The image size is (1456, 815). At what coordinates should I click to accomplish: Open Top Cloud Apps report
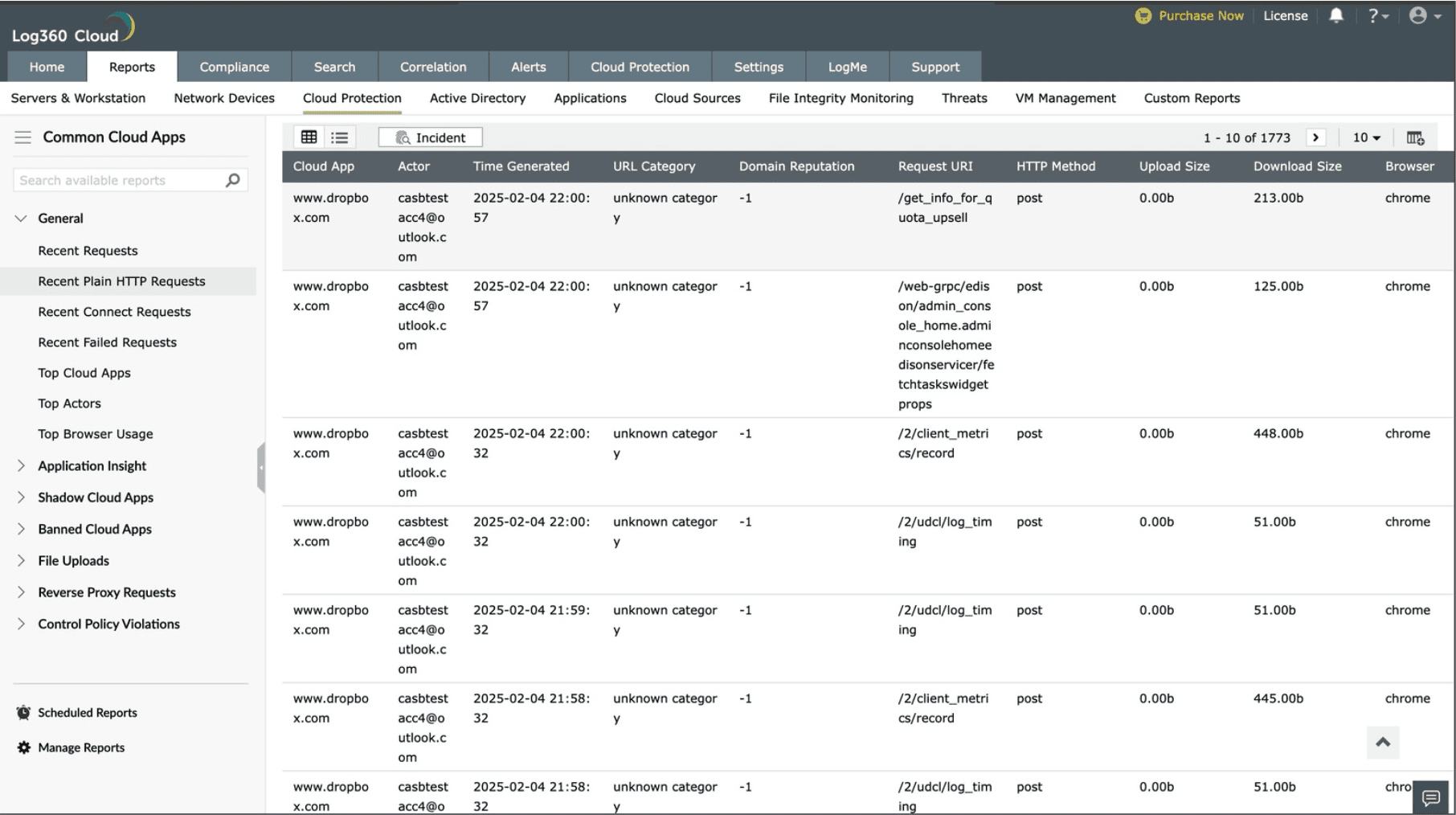point(84,373)
